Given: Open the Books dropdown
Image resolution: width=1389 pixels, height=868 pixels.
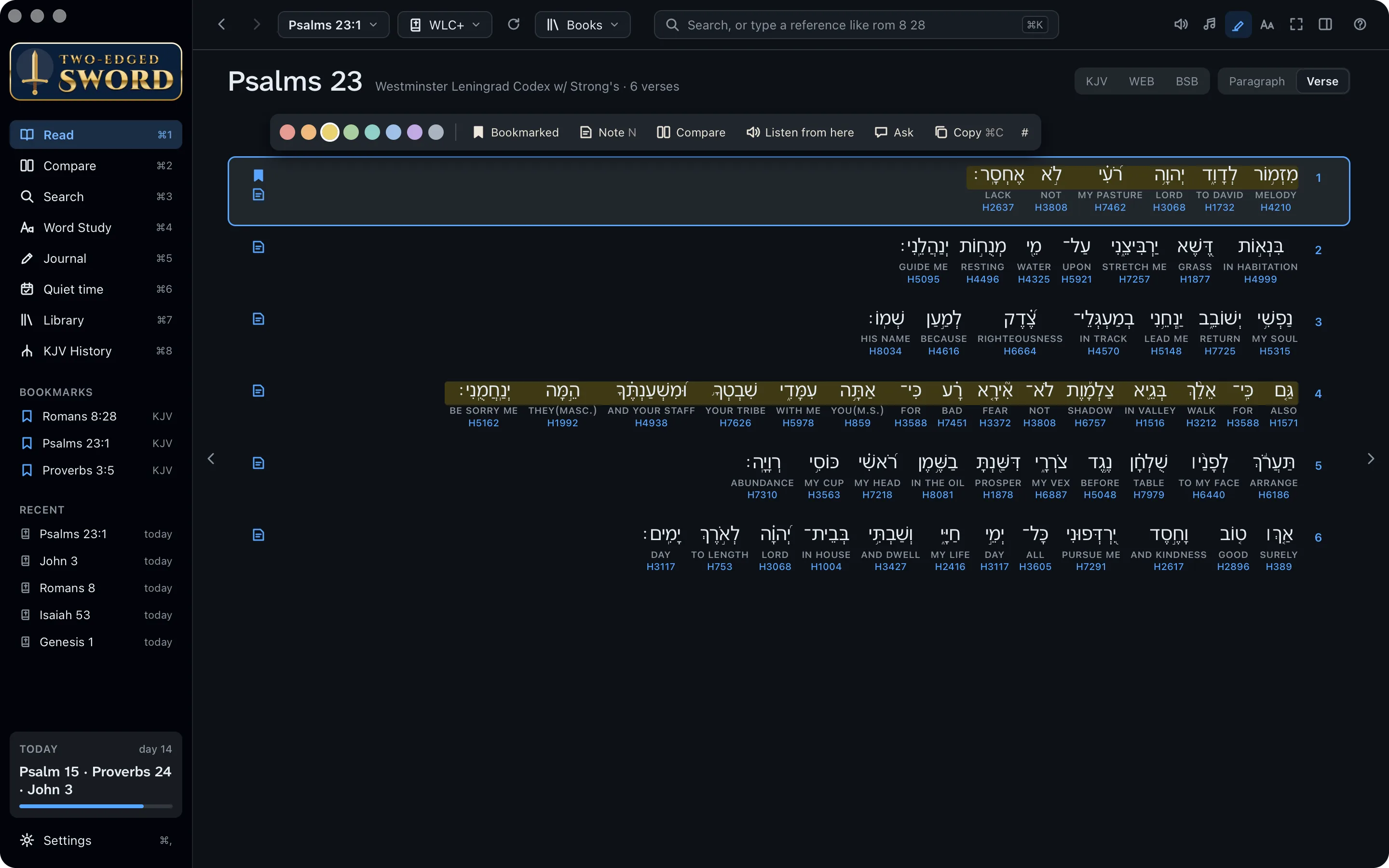Looking at the screenshot, I should coord(583,25).
